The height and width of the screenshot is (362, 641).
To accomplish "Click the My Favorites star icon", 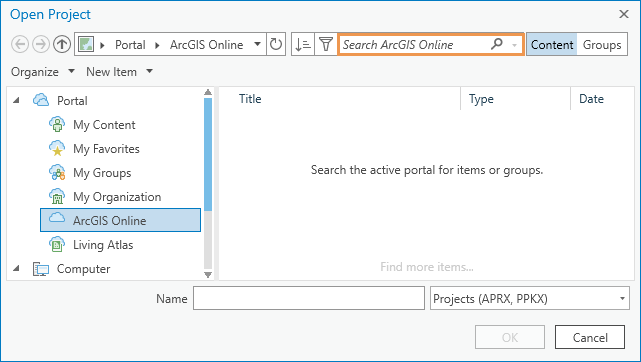I will pos(57,148).
